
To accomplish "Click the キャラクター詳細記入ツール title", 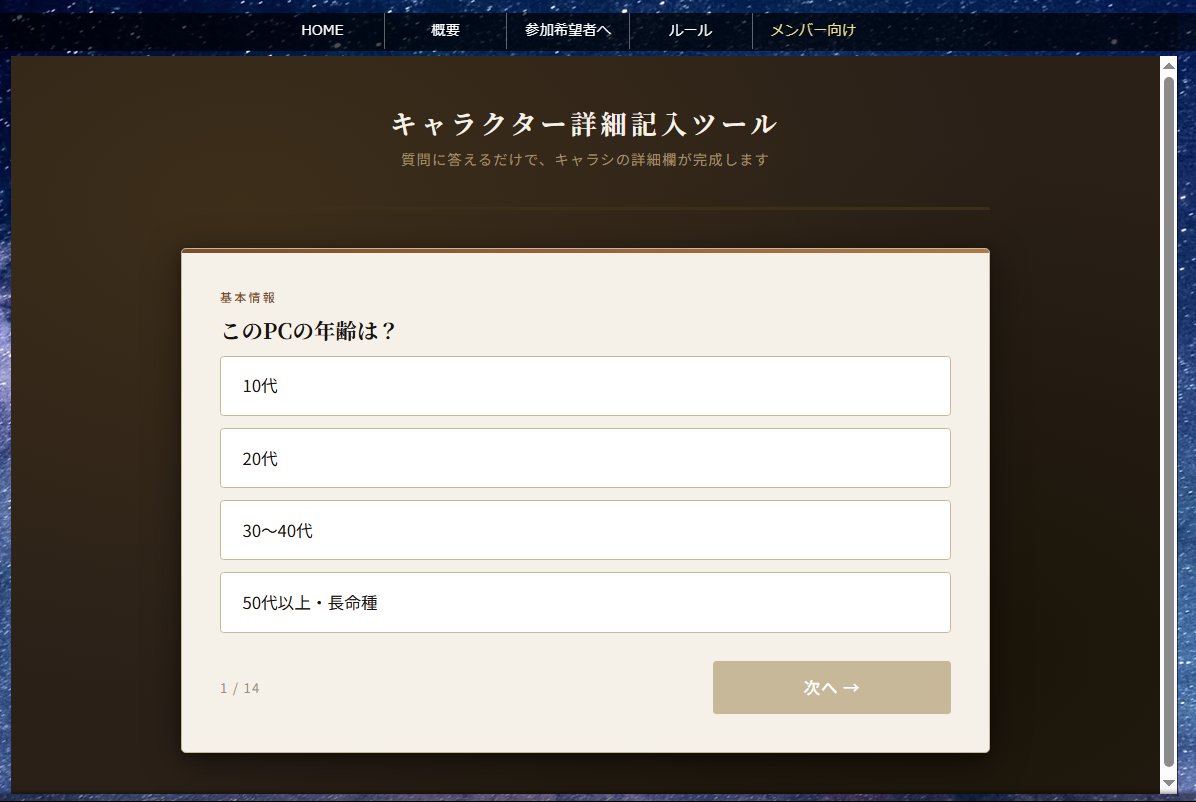I will tap(585, 124).
